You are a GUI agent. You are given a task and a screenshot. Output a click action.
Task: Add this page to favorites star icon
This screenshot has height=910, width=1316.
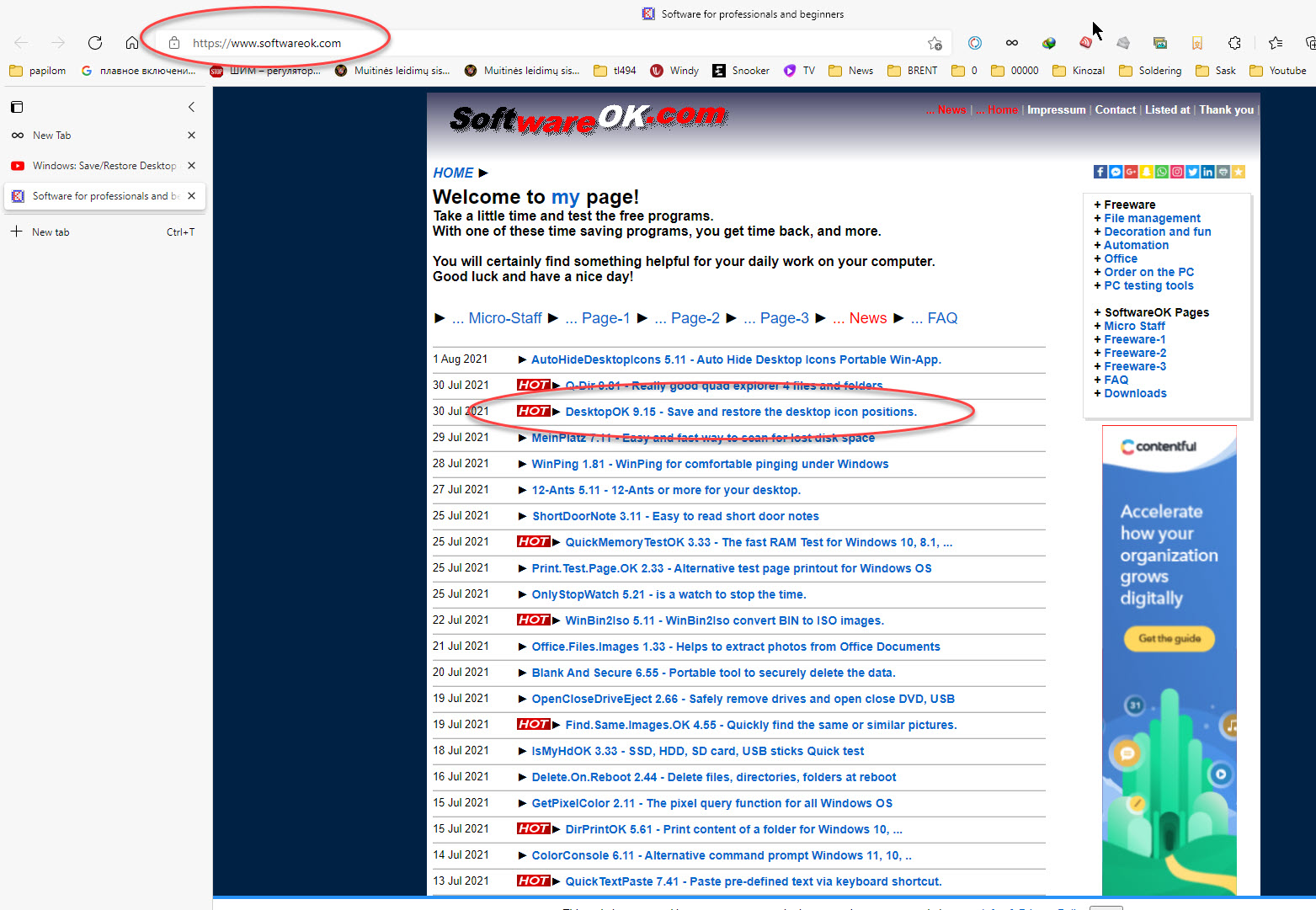[935, 43]
